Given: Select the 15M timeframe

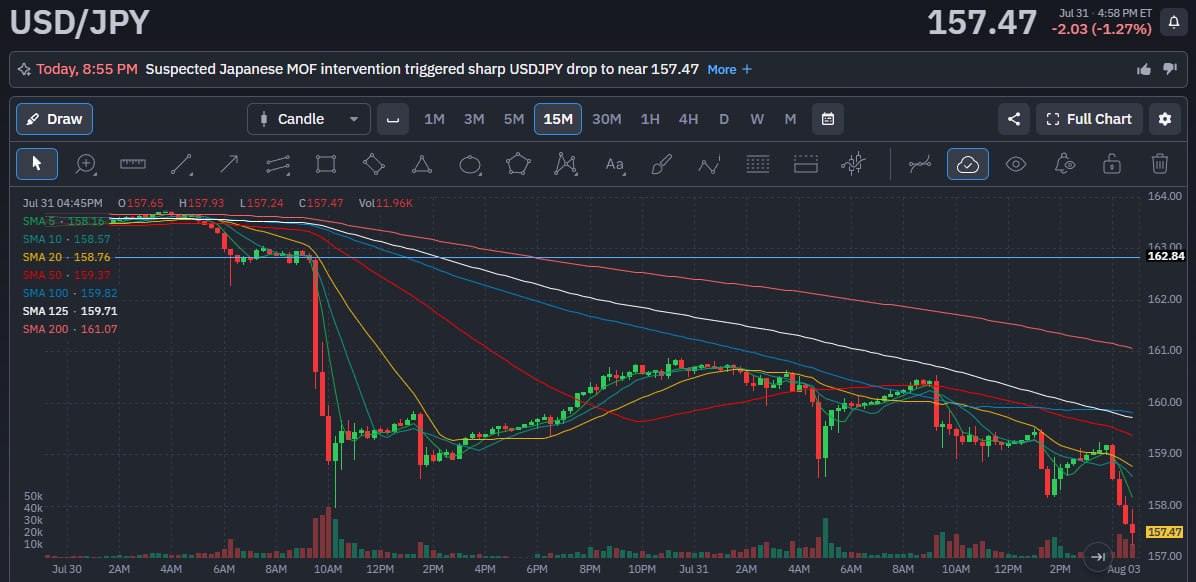Looking at the screenshot, I should pos(558,119).
